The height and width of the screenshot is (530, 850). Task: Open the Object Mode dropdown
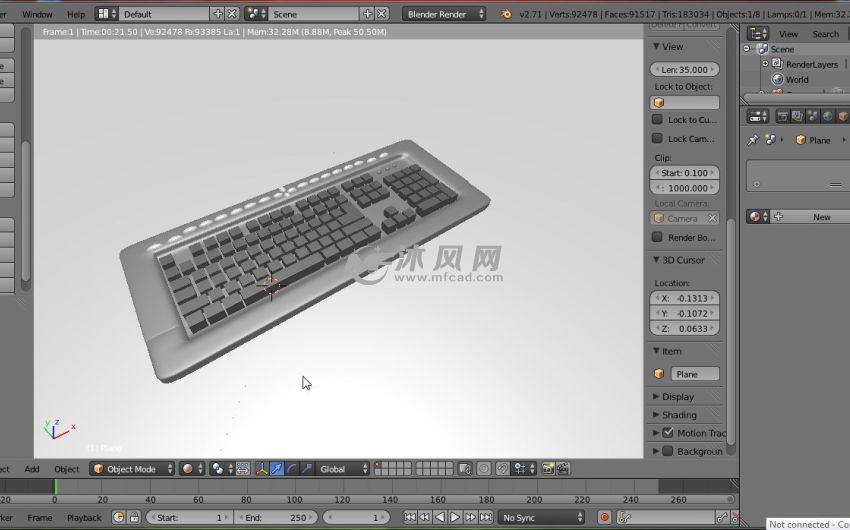pos(132,468)
